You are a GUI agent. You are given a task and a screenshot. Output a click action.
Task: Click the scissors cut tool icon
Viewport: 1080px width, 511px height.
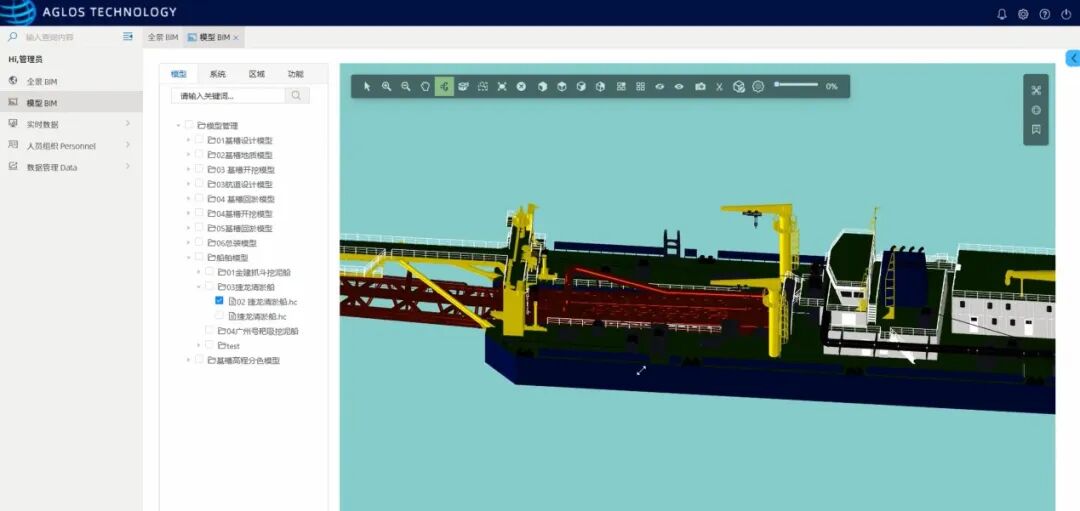point(719,87)
